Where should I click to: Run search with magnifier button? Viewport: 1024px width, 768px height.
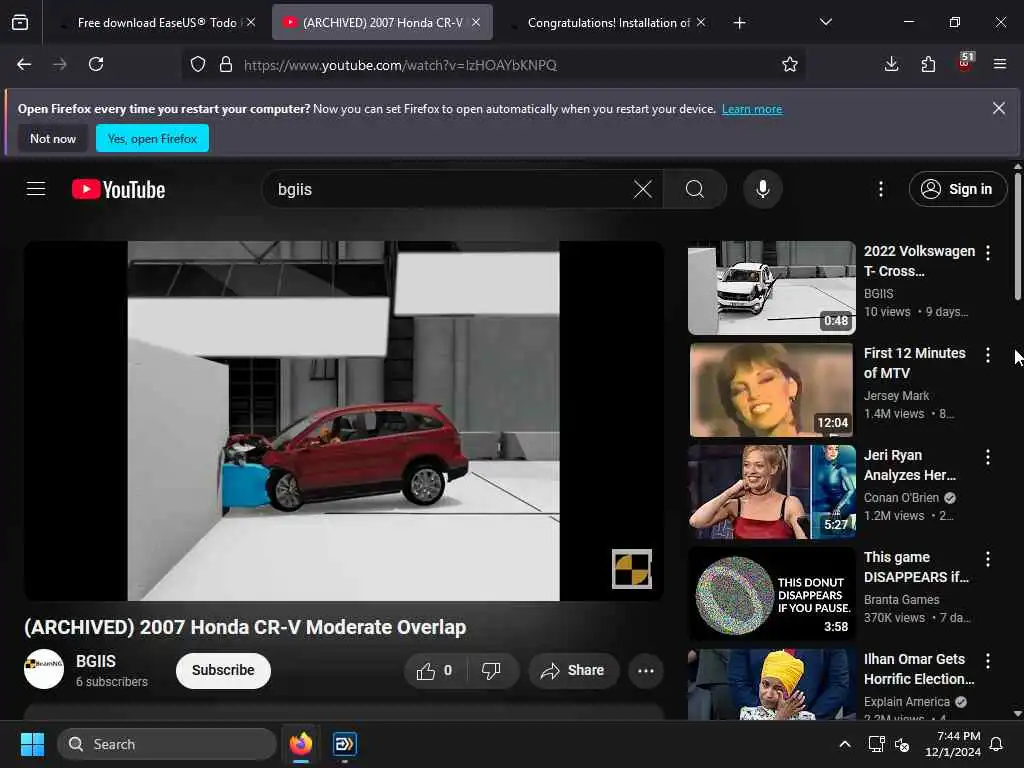tap(695, 189)
